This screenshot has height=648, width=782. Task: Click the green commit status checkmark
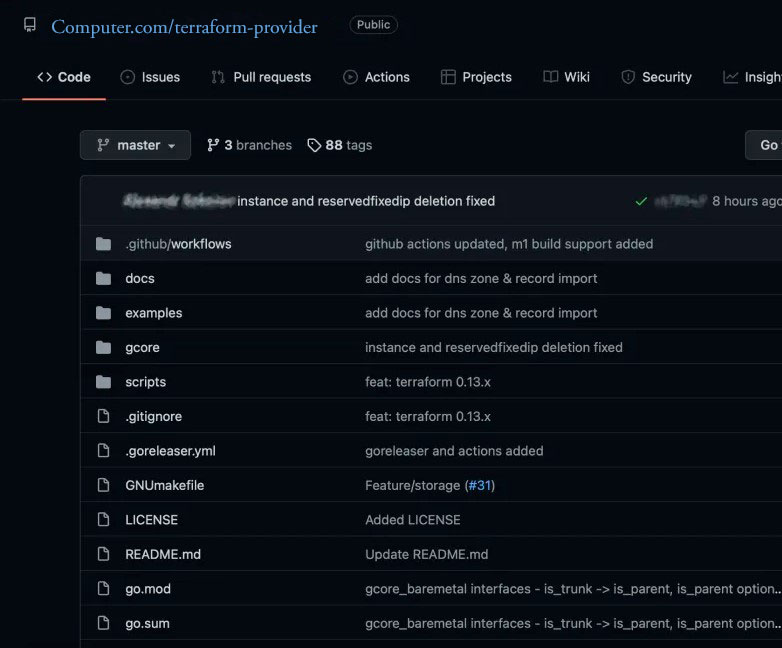641,201
